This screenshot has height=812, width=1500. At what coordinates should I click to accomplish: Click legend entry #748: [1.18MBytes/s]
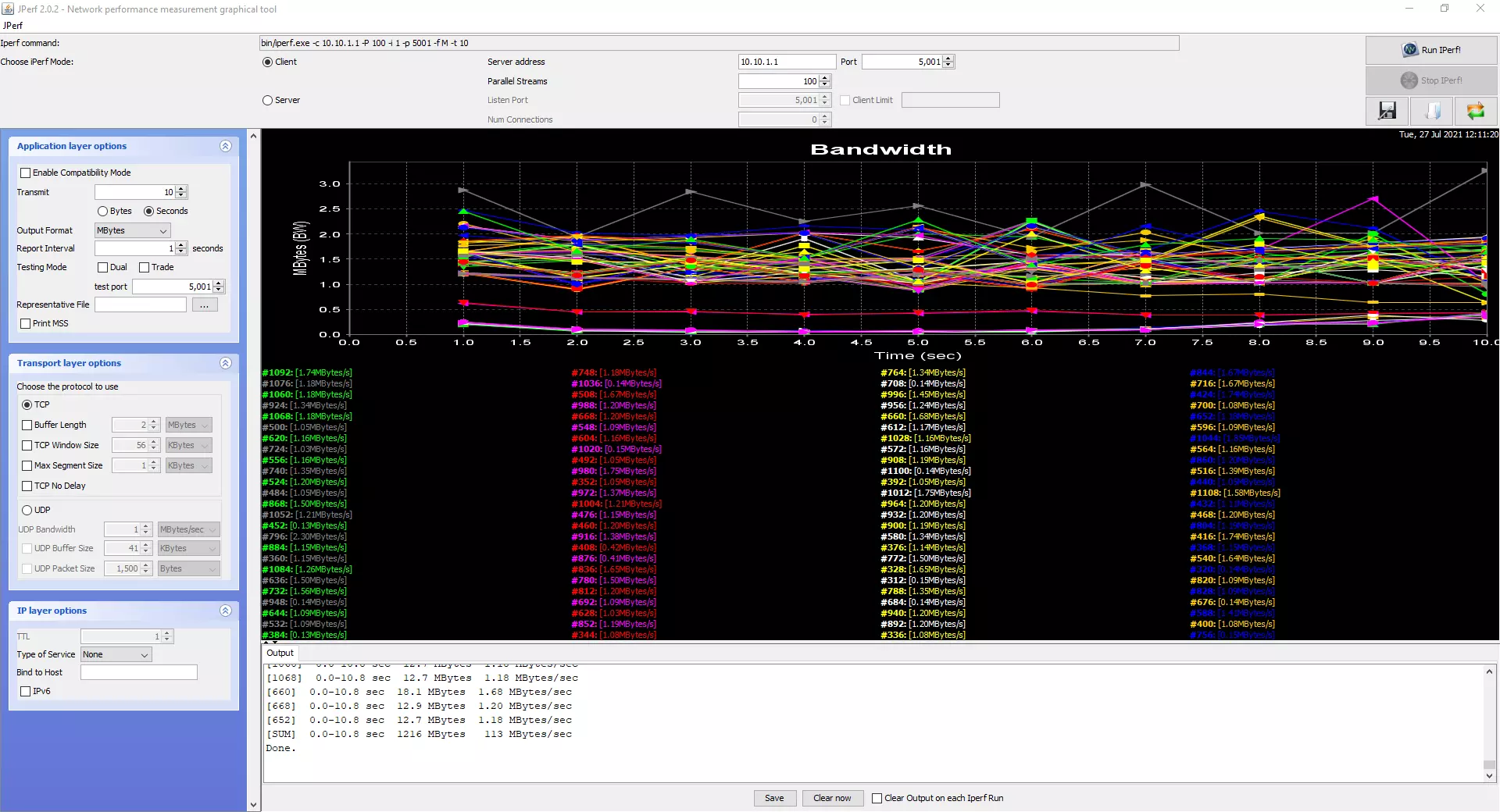coord(614,372)
